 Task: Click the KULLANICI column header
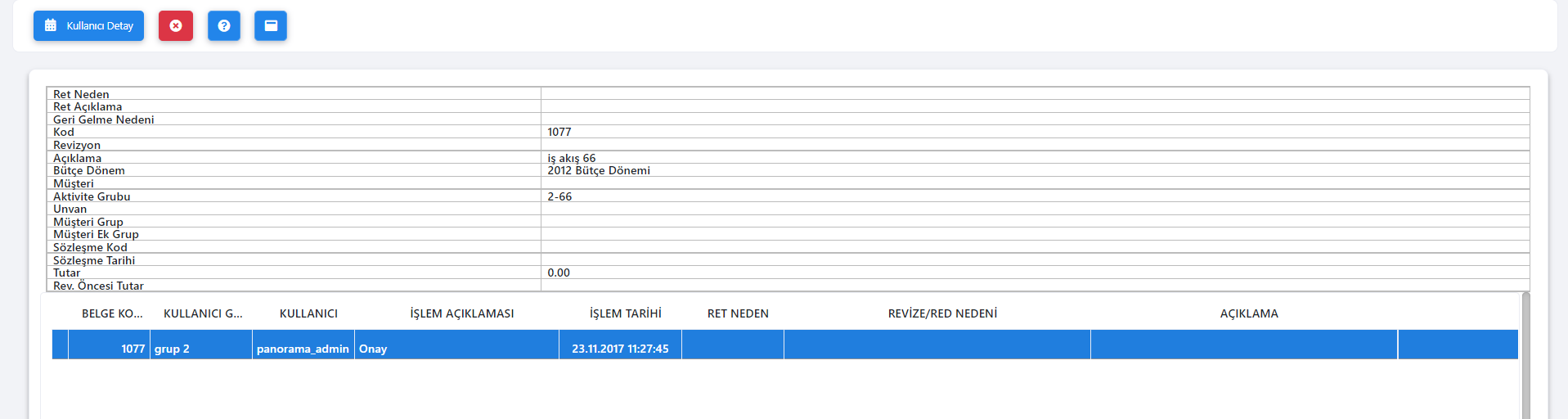pyautogui.click(x=308, y=313)
